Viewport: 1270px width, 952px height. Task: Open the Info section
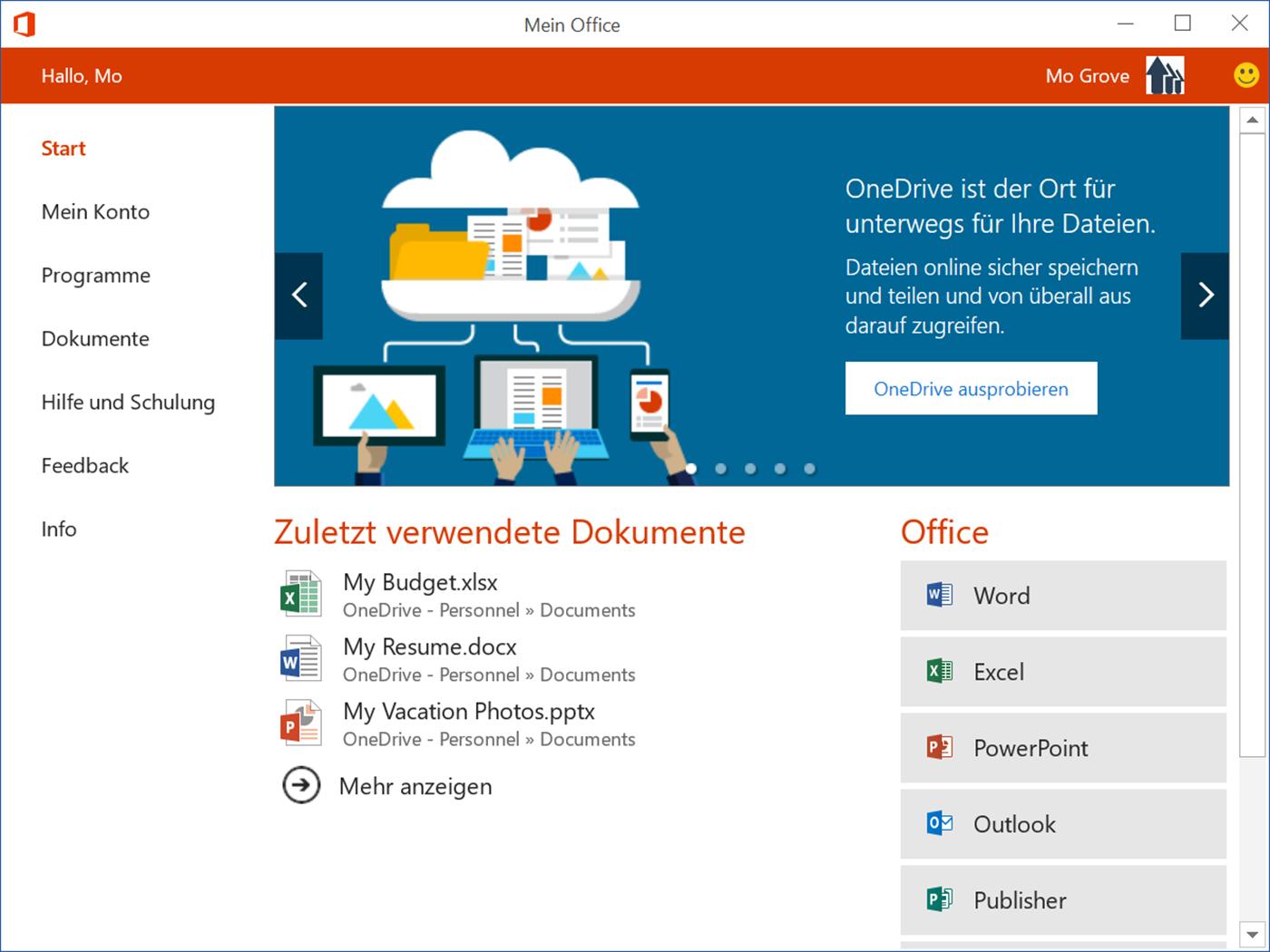(59, 529)
